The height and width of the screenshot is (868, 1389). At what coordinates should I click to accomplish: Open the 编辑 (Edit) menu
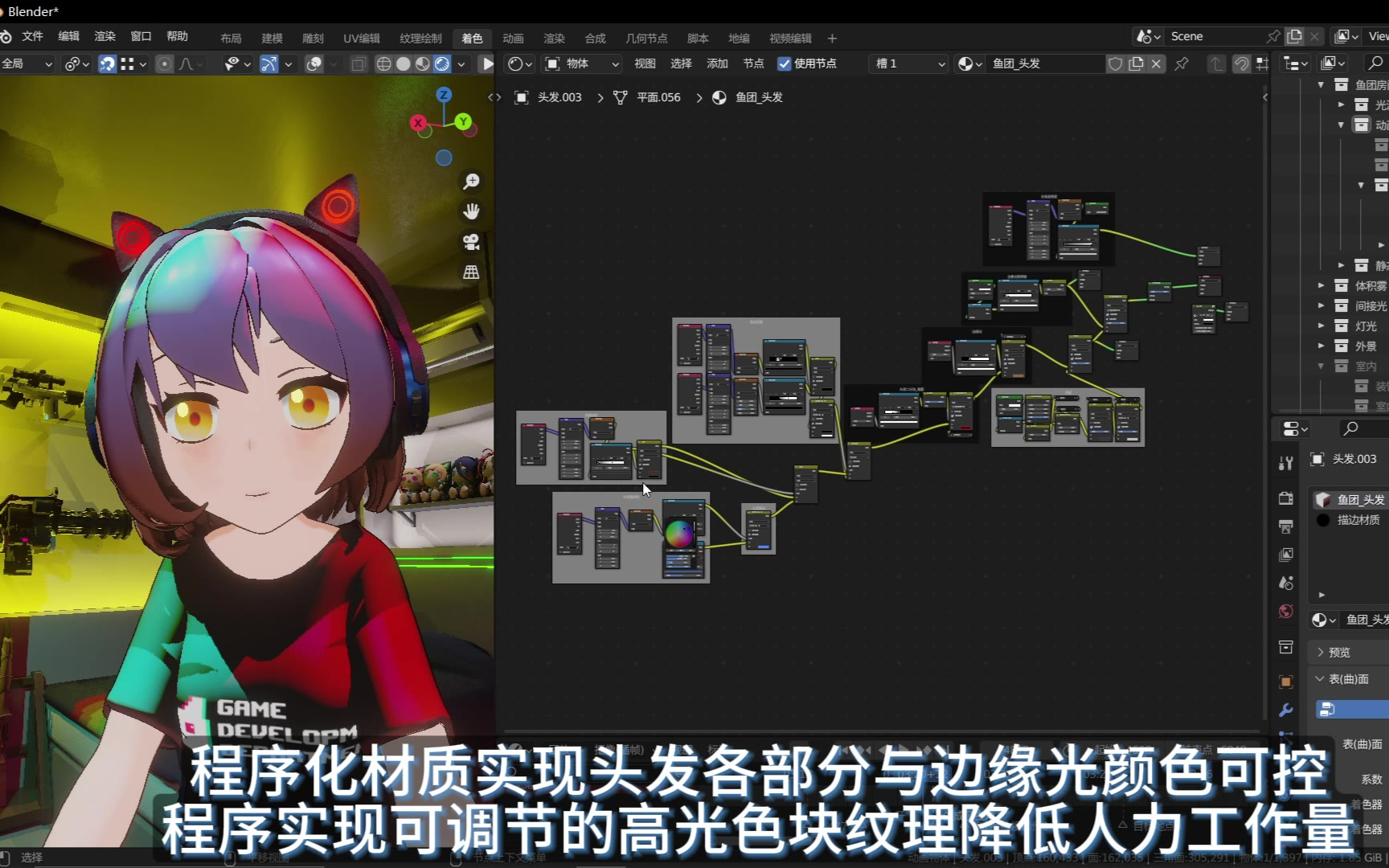(x=69, y=36)
